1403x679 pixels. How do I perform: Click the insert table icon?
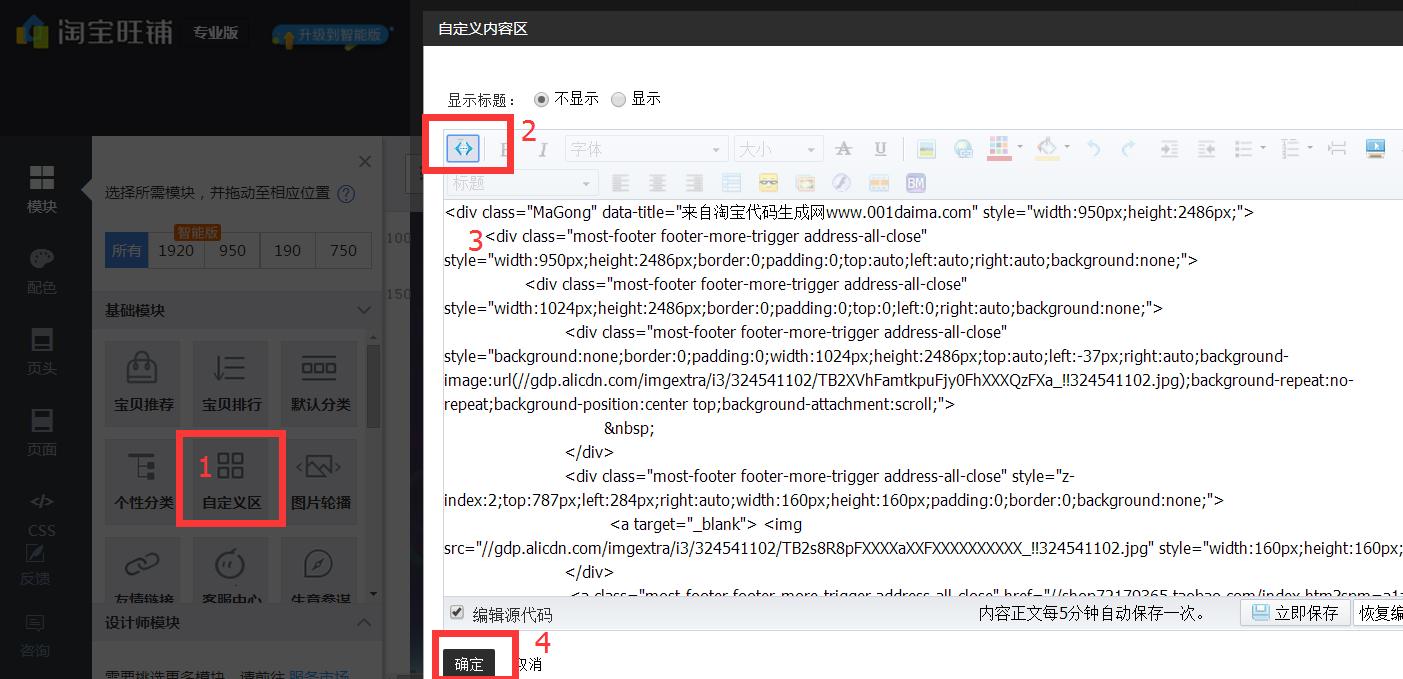[731, 181]
